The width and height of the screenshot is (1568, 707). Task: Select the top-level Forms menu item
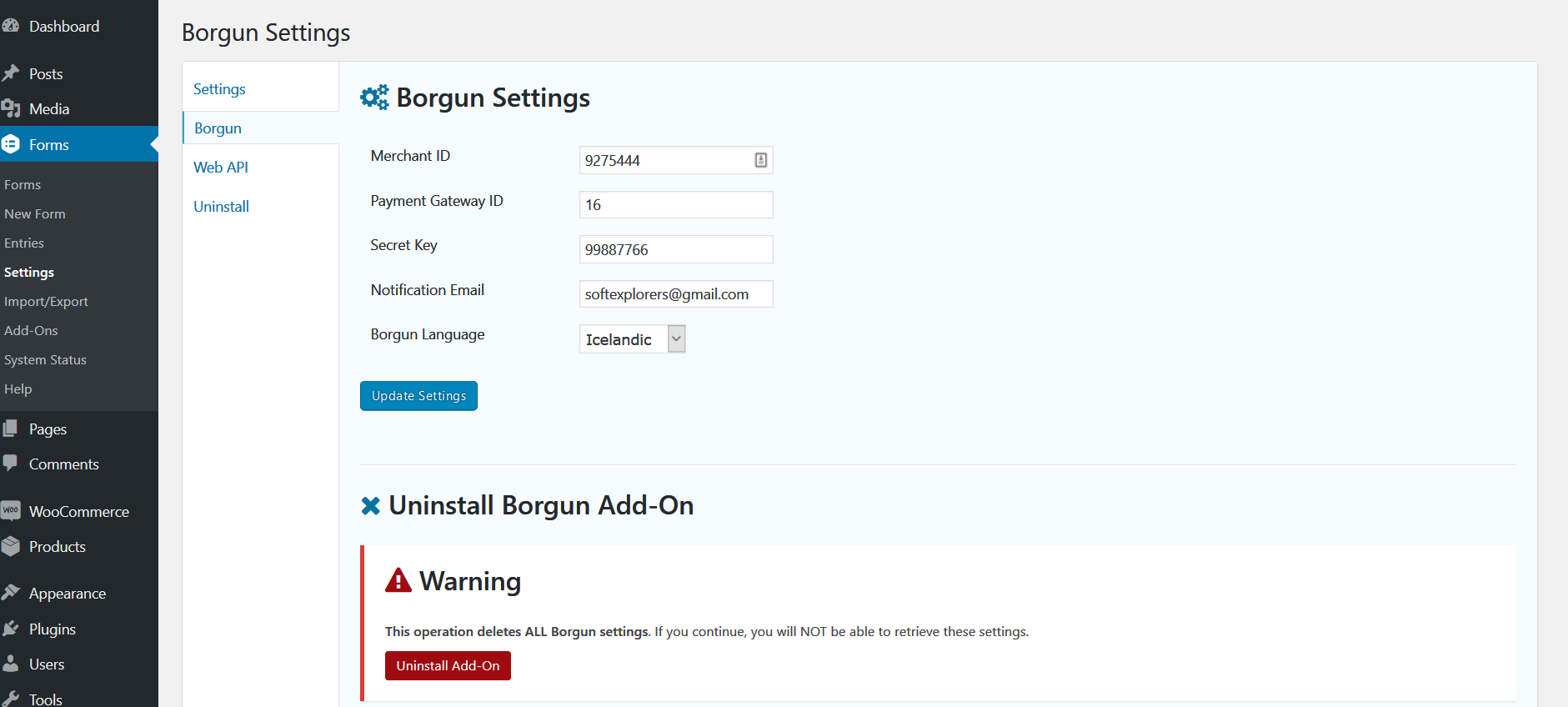[79, 144]
